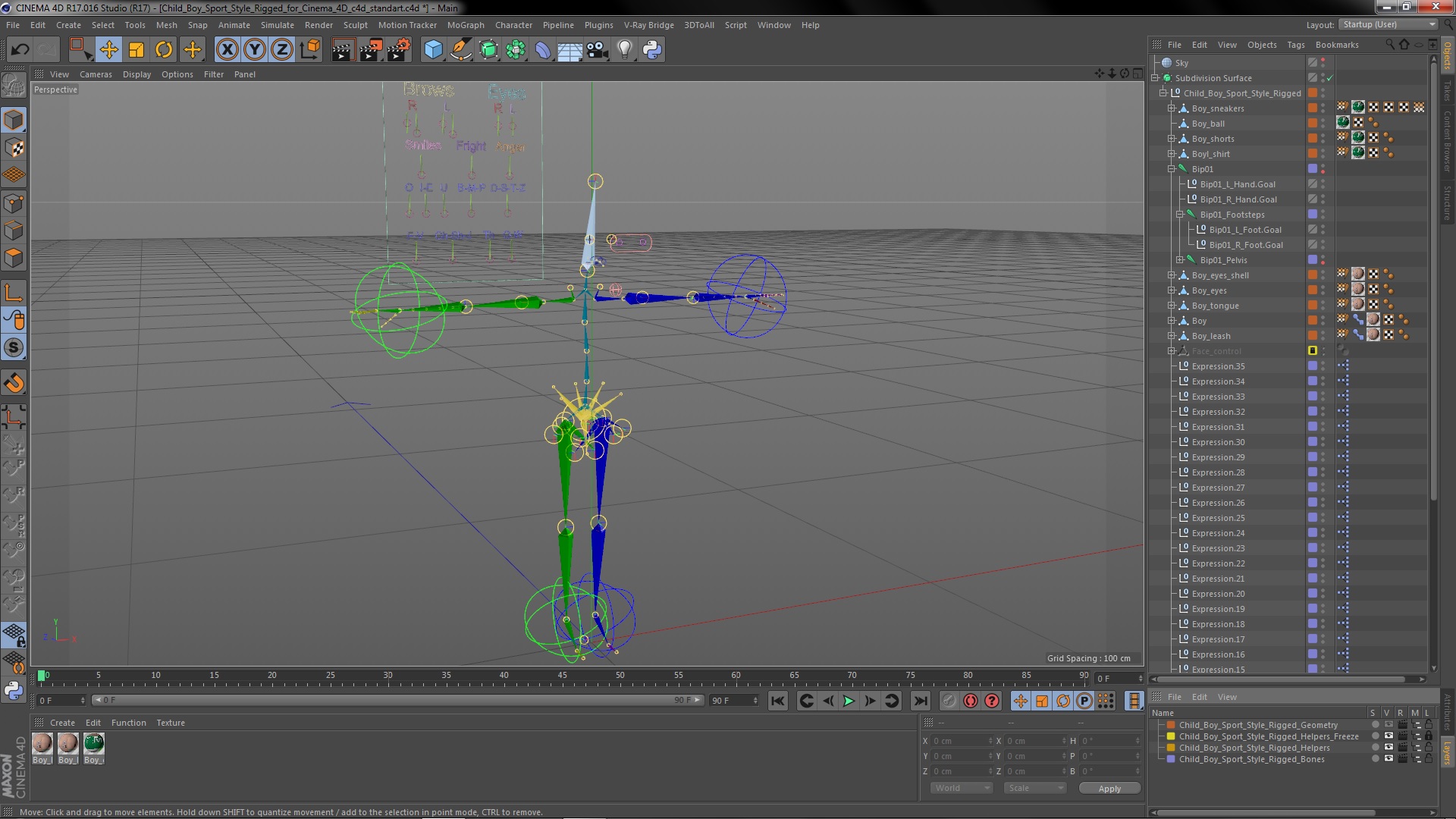1456x819 pixels.
Task: Collapse Child_Boy_Sport_Style_Rigged hierarchy
Action: click(1163, 93)
